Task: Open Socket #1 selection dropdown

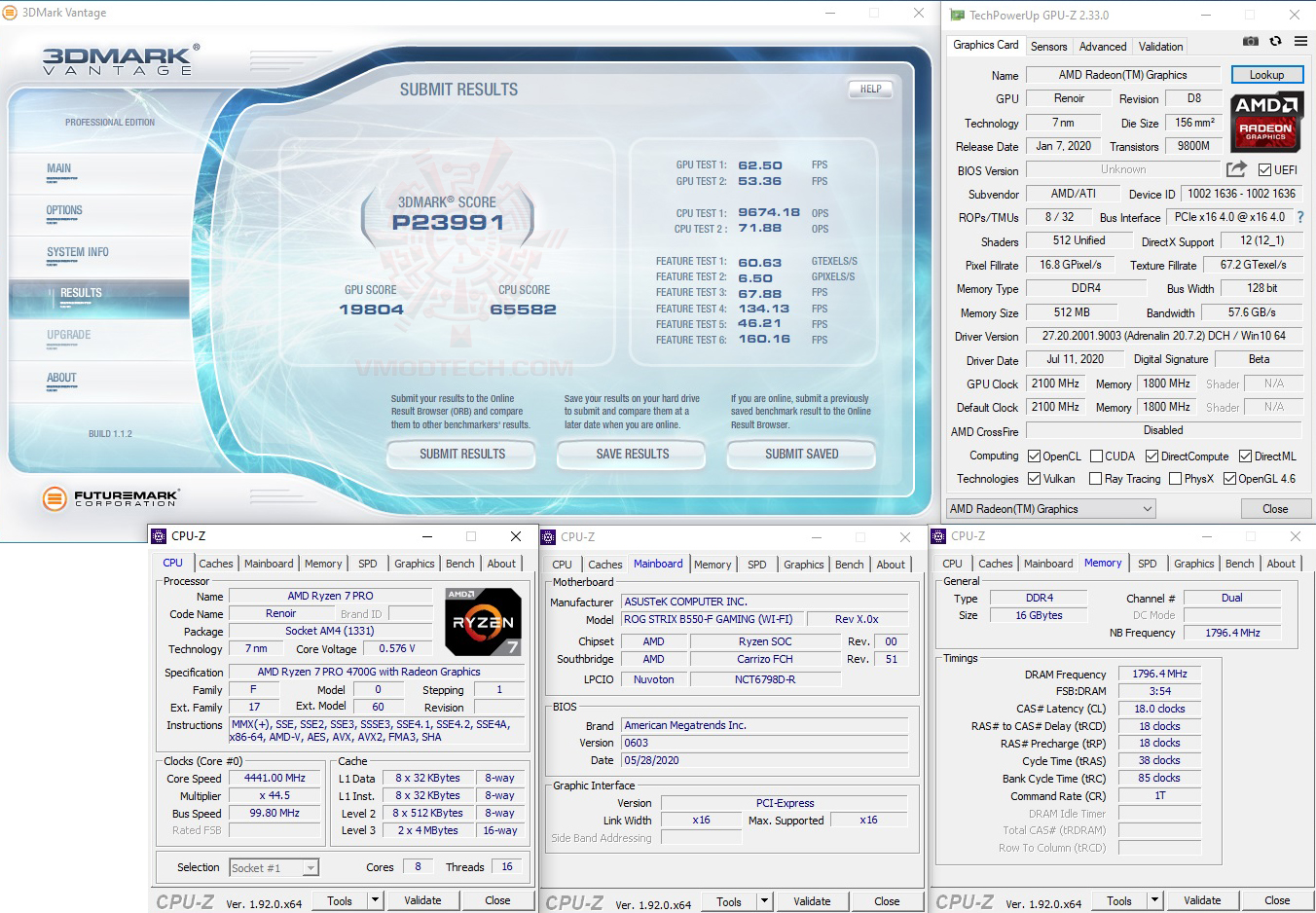Action: 274,867
